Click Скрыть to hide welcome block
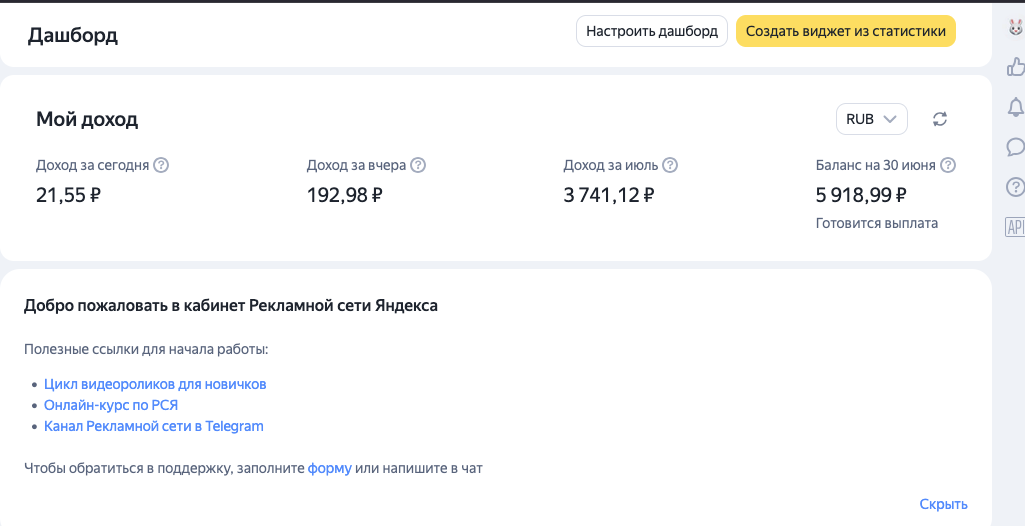Viewport: 1025px width, 526px height. click(x=943, y=504)
